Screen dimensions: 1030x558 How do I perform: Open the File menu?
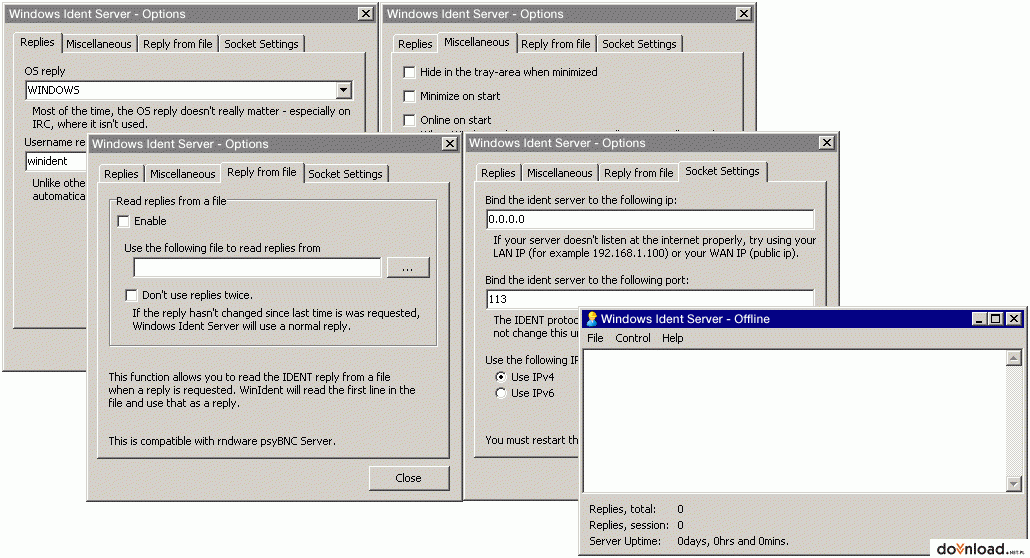pyautogui.click(x=595, y=338)
